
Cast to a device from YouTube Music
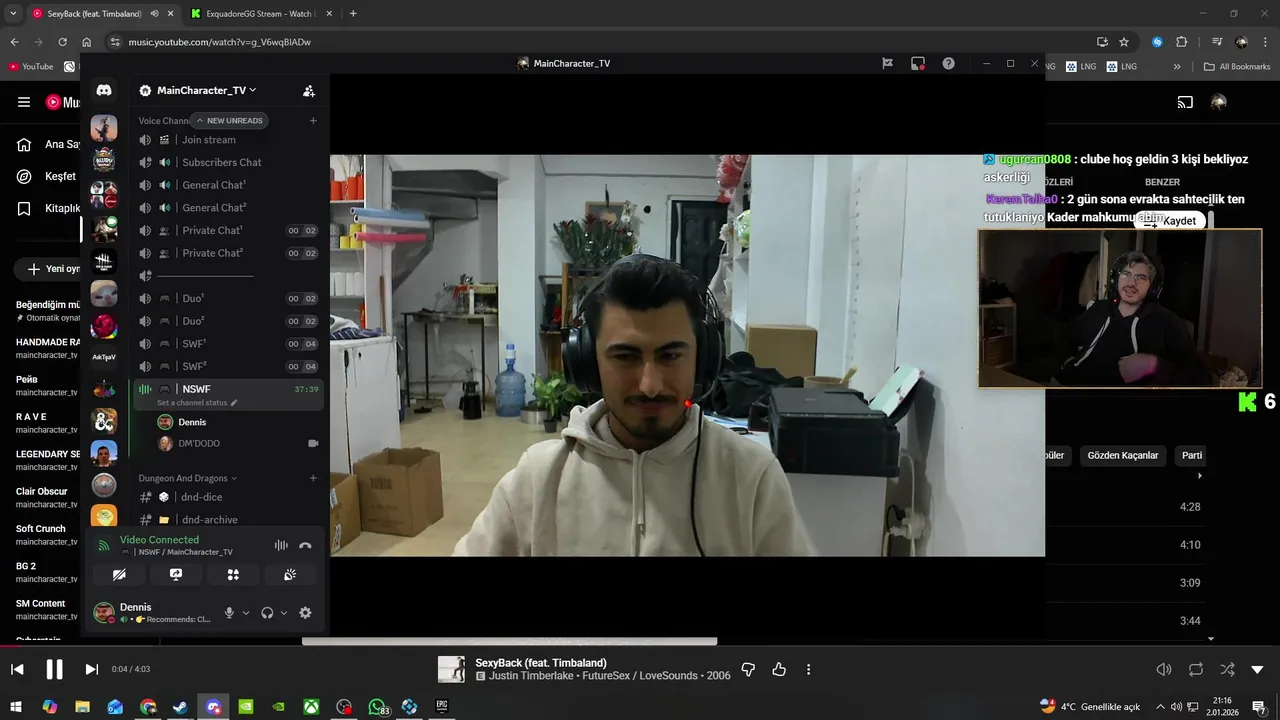pos(1185,102)
